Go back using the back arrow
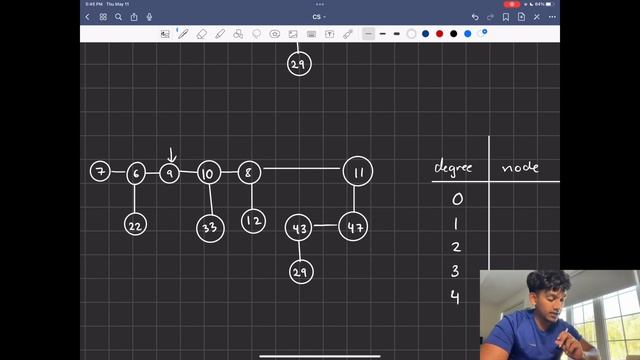This screenshot has width=640, height=360. (x=87, y=17)
